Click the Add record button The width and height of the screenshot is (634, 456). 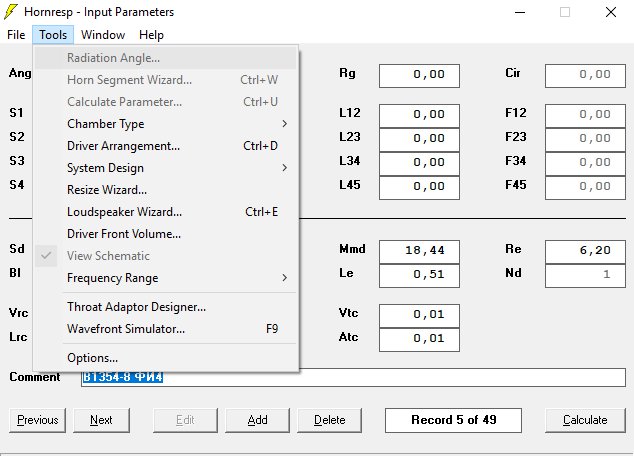pos(258,420)
